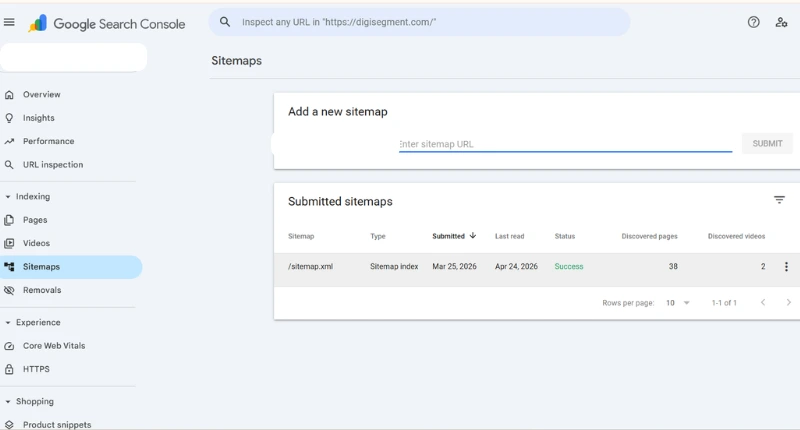Select Core Web Vitals in sidebar
800x430 pixels.
point(54,346)
